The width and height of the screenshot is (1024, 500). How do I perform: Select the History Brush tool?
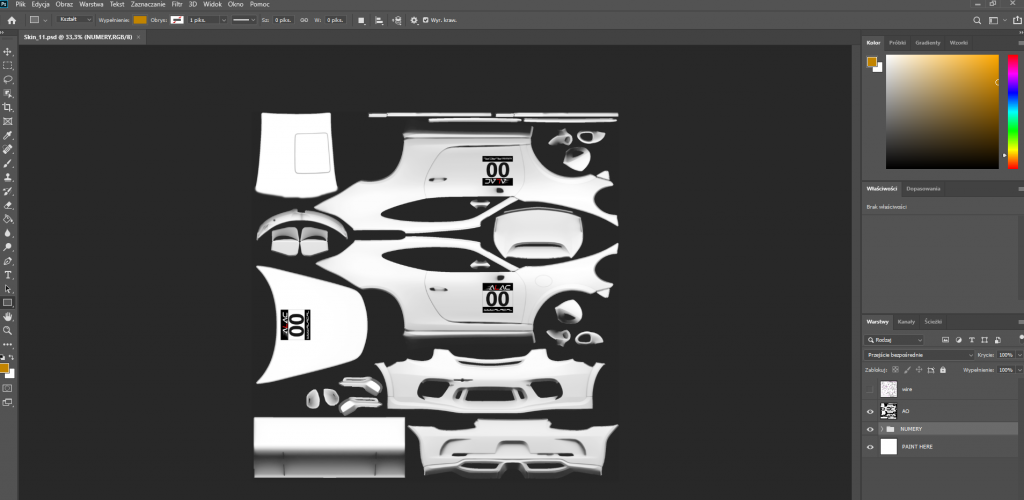pos(8,191)
